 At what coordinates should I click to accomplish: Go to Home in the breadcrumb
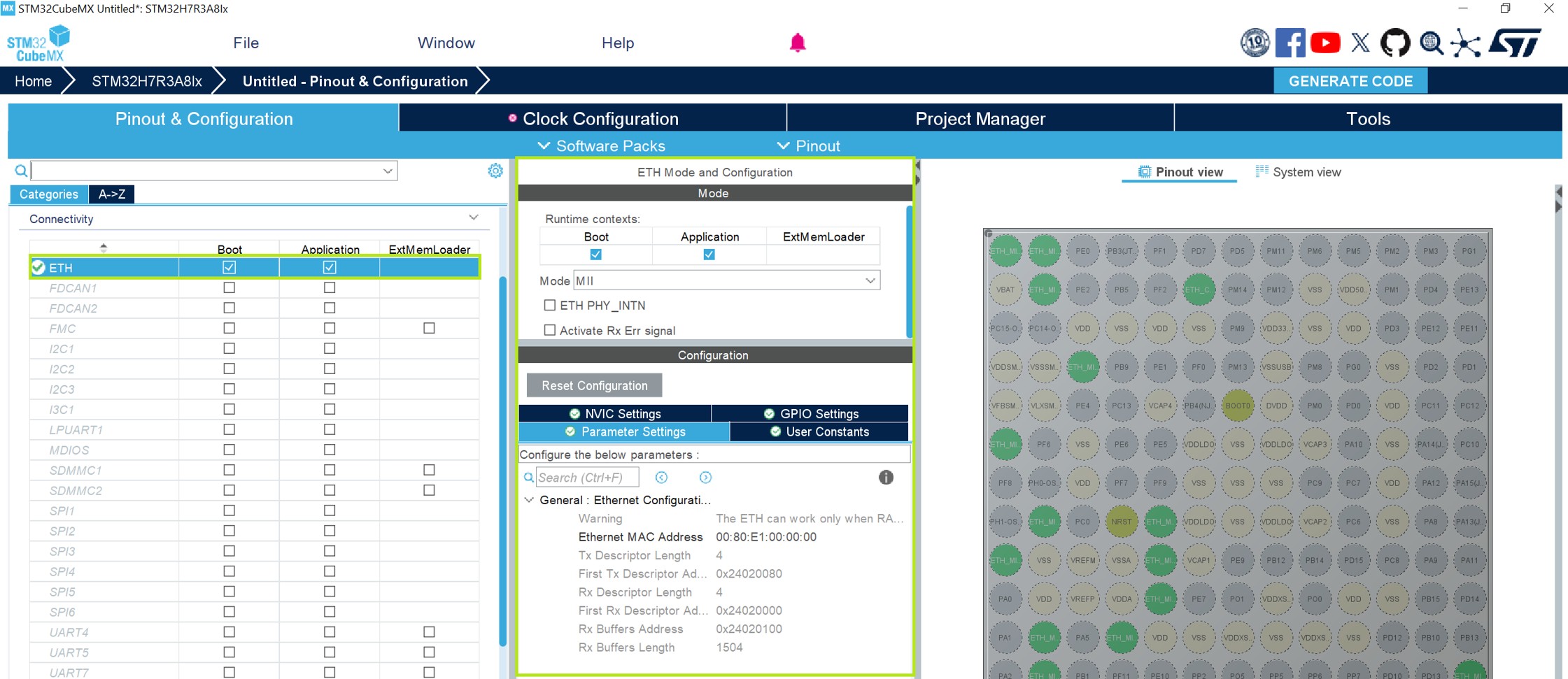coord(33,81)
